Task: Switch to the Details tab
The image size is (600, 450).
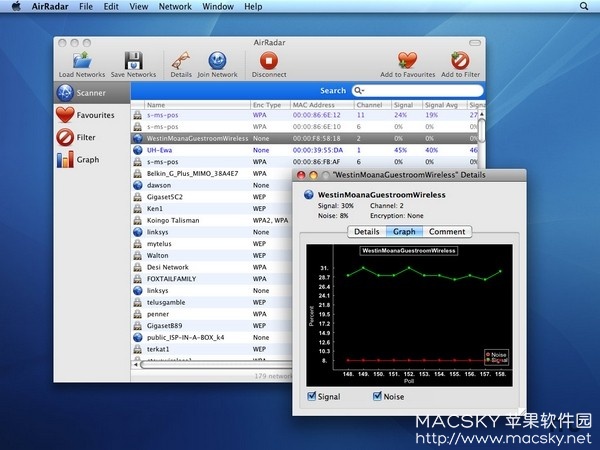Action: point(367,232)
